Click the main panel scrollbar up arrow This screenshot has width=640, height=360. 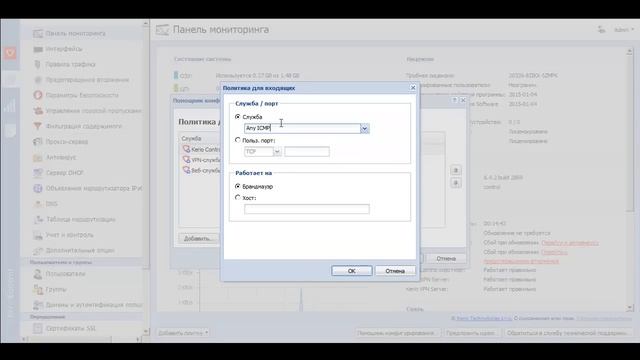coord(630,51)
